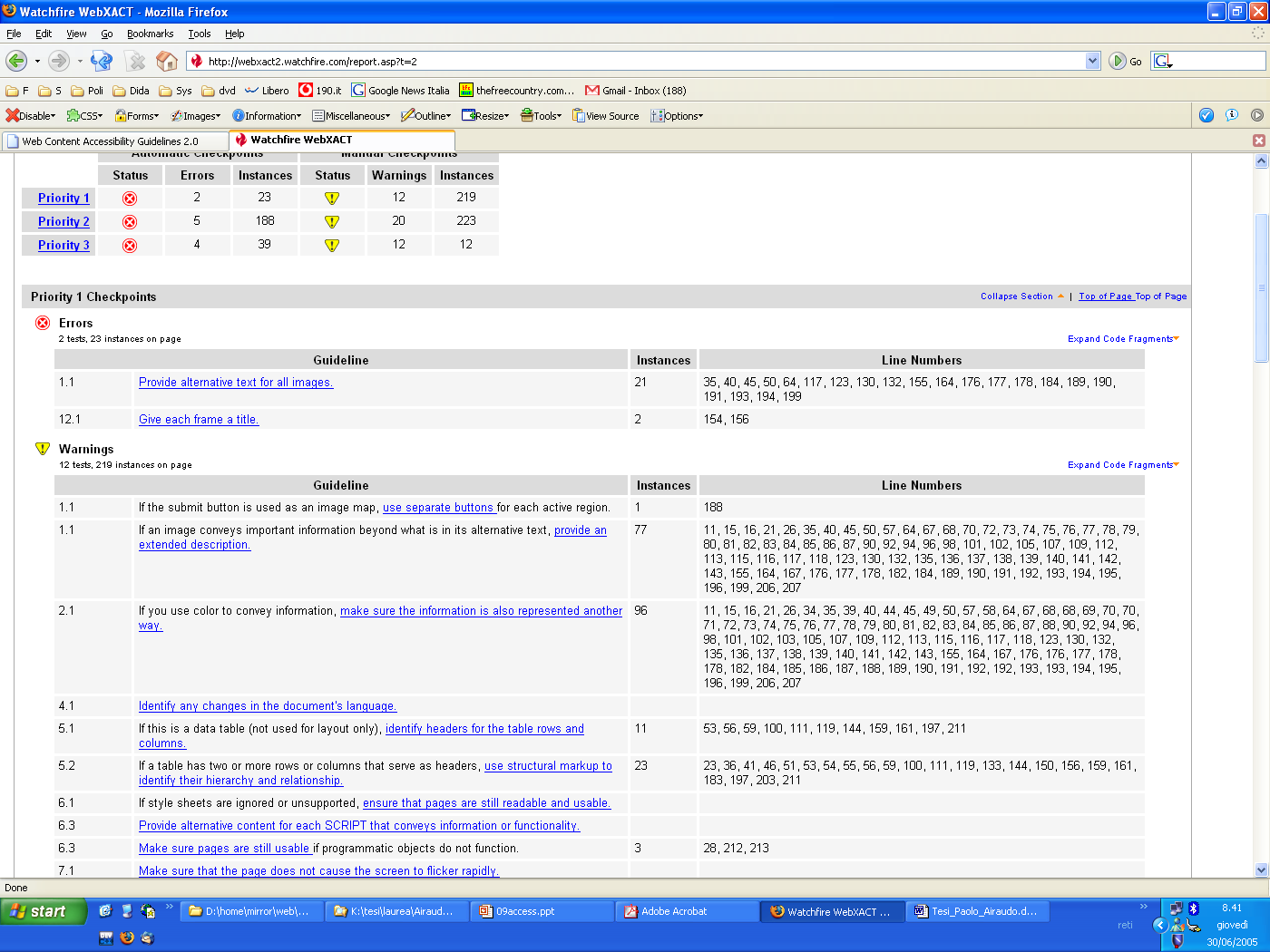Stop loading with the Stop icon
1270x952 pixels.
coord(136,61)
